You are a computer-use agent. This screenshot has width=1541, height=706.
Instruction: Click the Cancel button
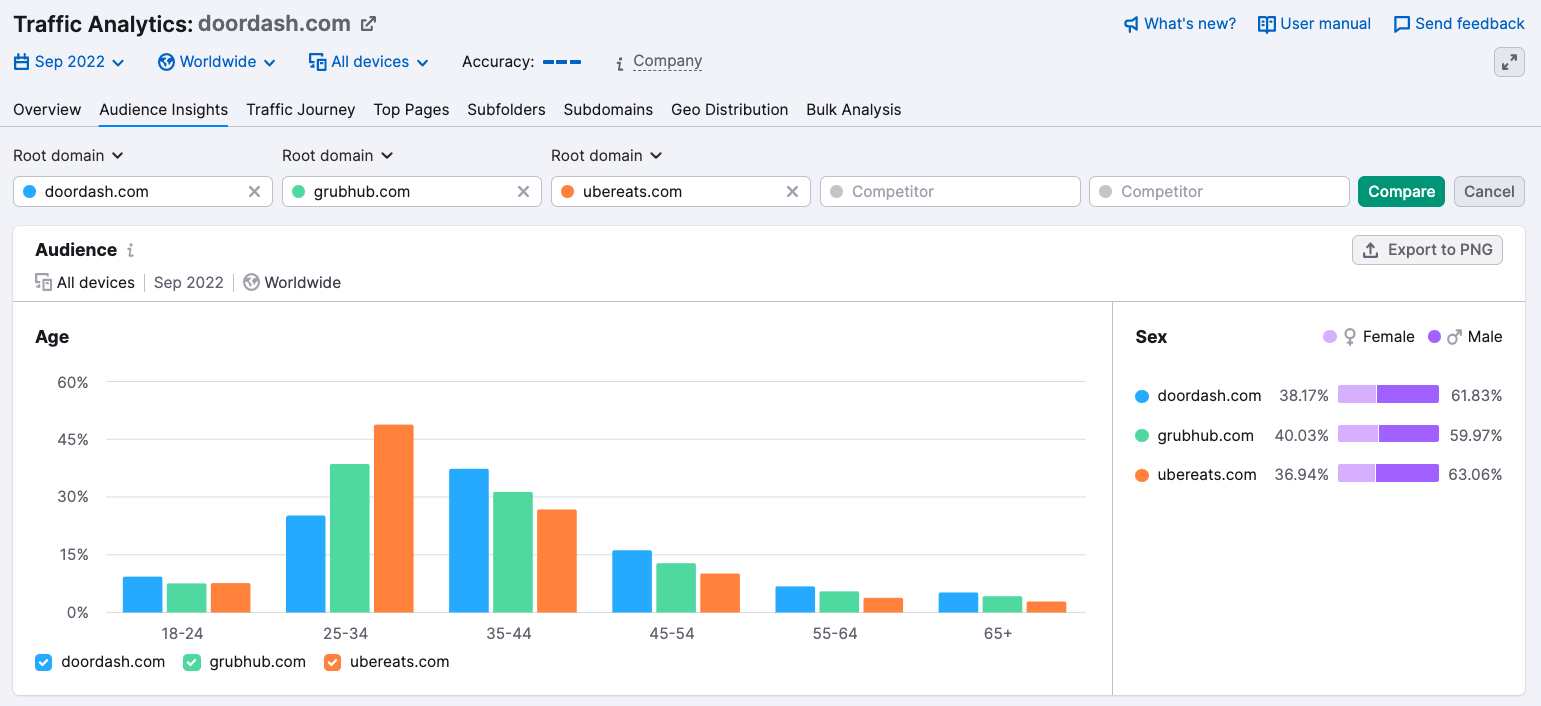click(1489, 192)
